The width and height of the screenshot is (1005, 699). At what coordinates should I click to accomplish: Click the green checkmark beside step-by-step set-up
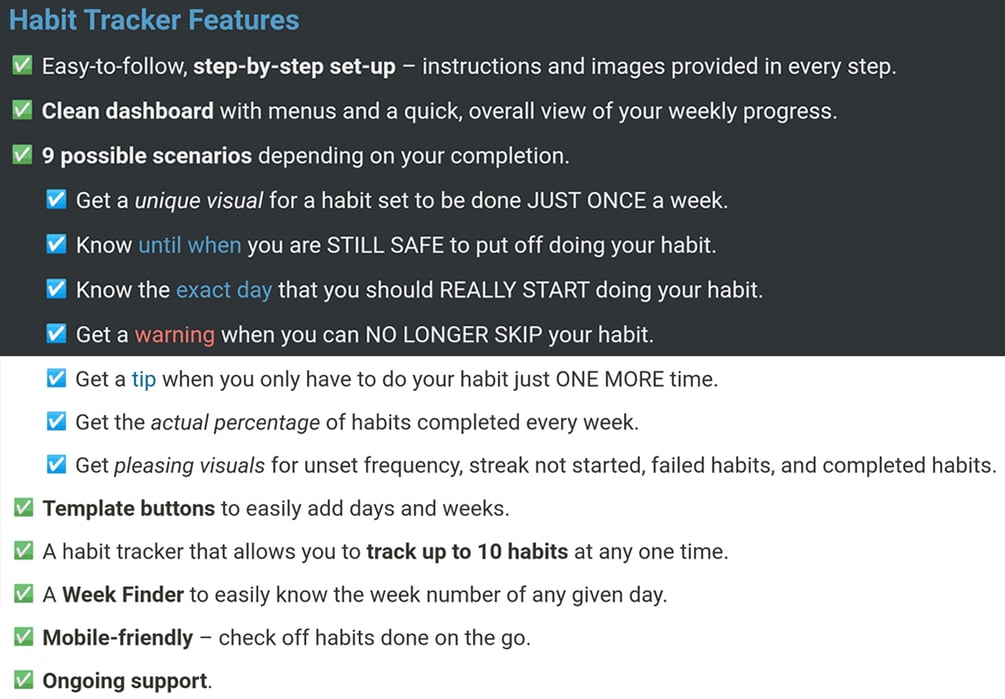[x=22, y=66]
